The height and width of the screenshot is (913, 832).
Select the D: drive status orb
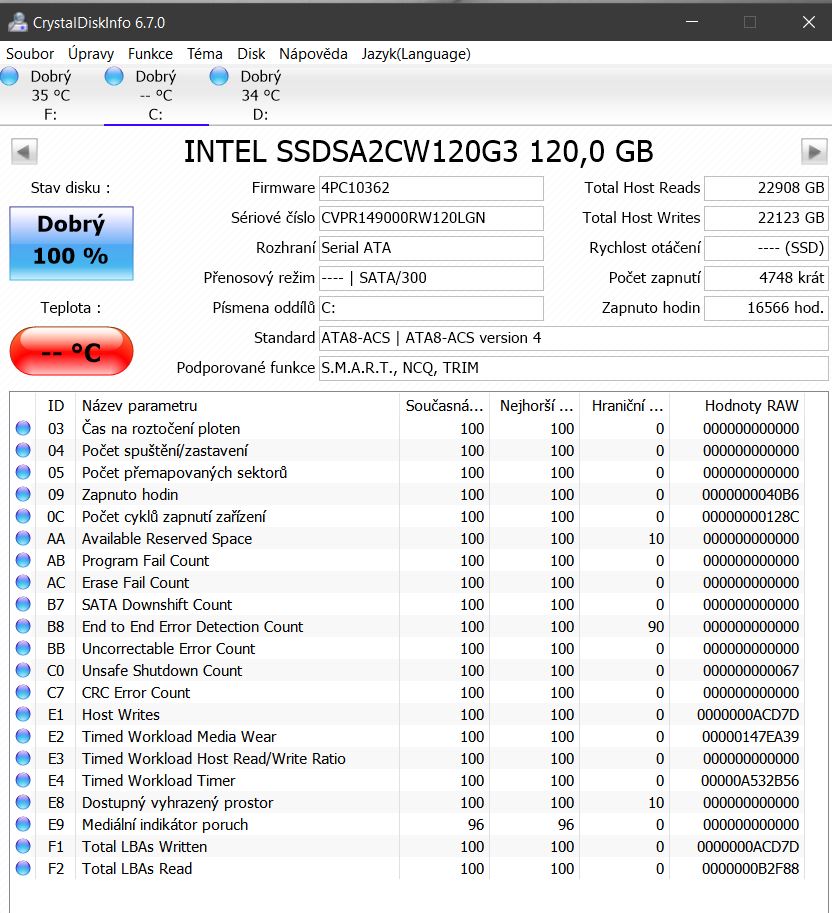(219, 77)
